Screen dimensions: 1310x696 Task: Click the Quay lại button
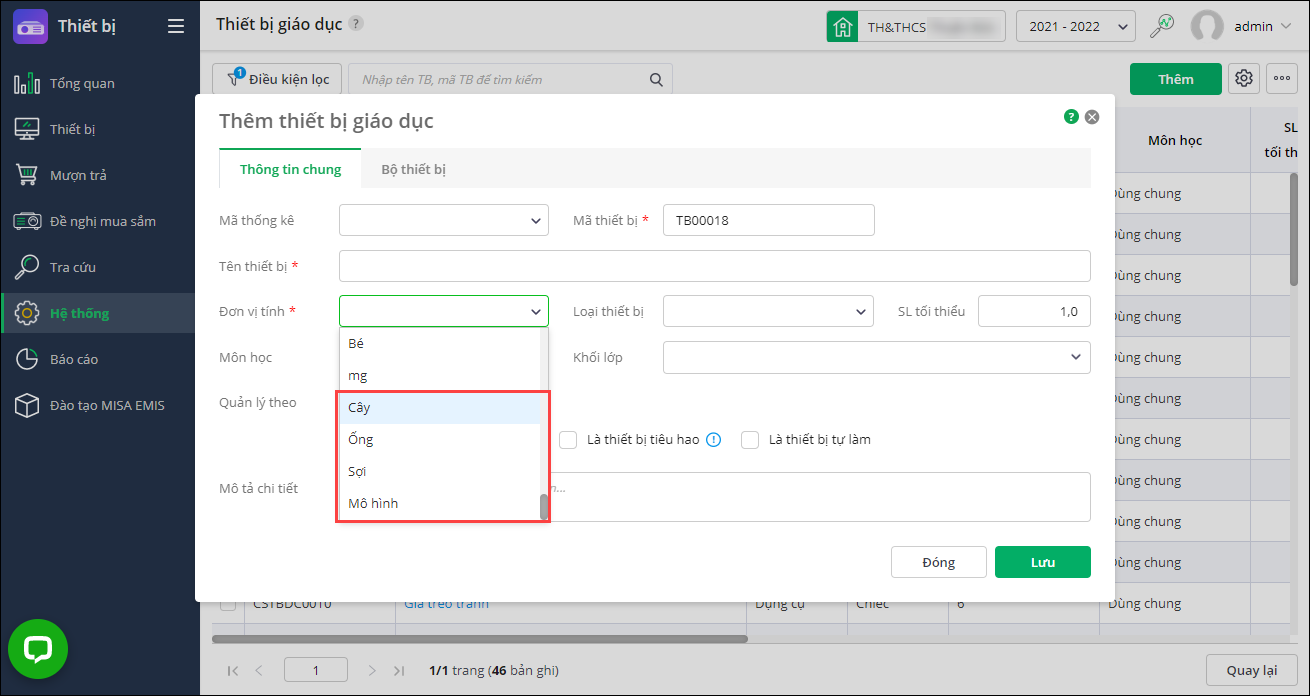tap(1252, 670)
